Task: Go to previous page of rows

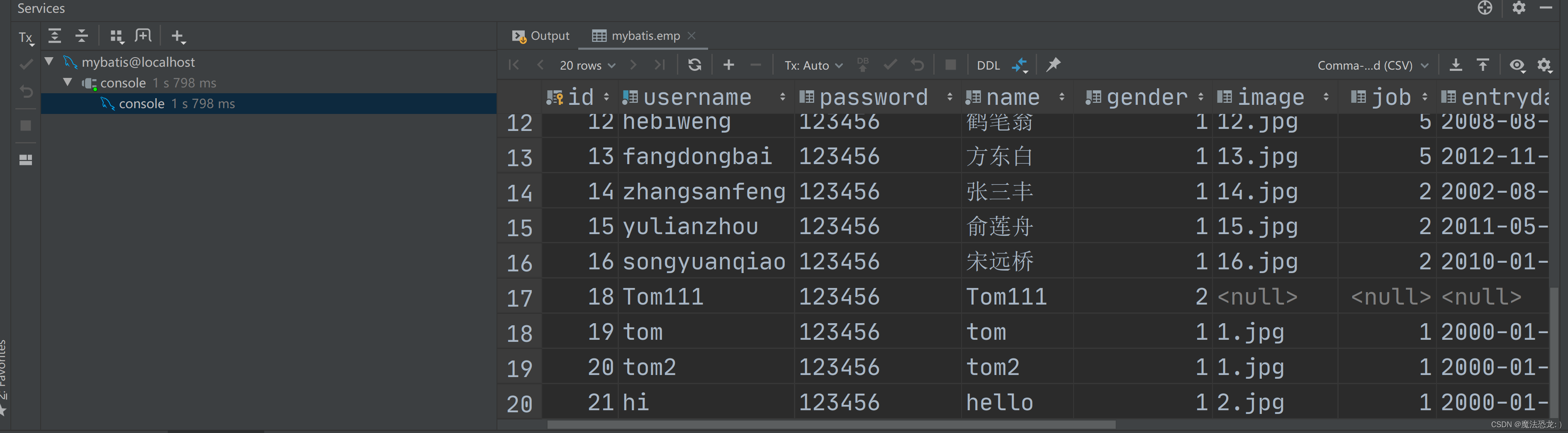Action: pos(540,65)
